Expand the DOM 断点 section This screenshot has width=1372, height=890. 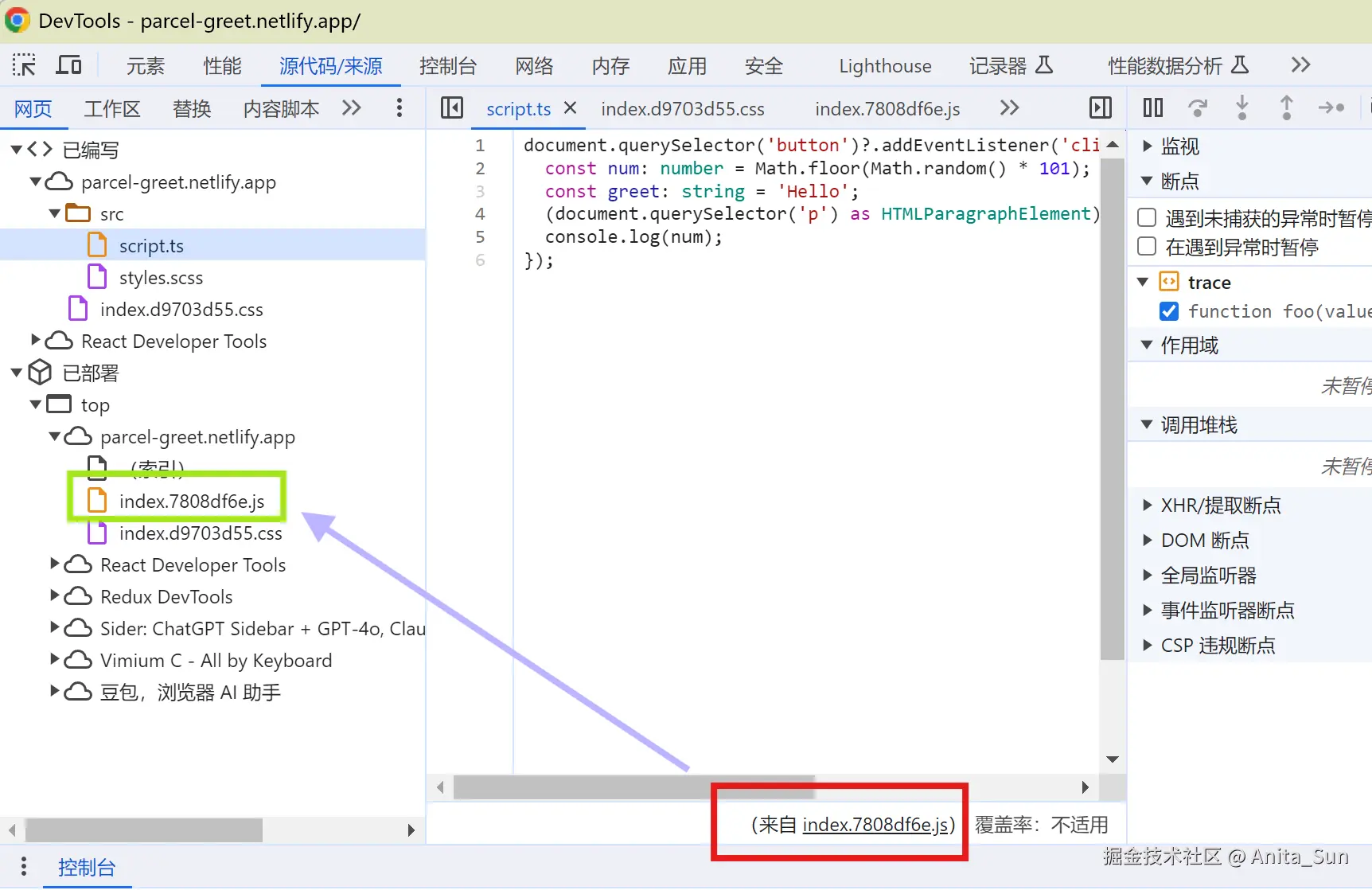[x=1147, y=540]
